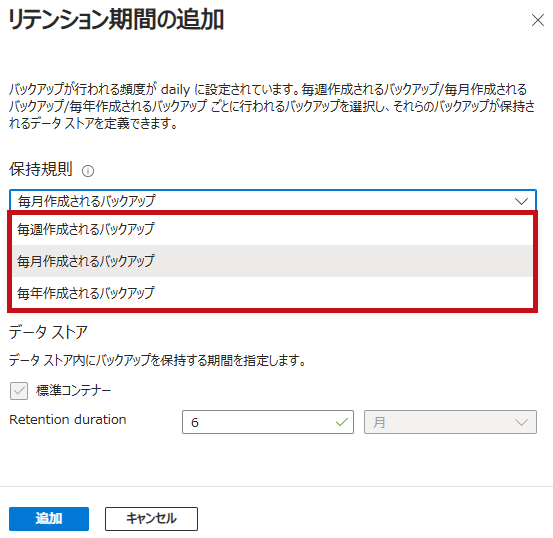Click the blue 追加 button
The width and height of the screenshot is (553, 538).
pyautogui.click(x=49, y=519)
